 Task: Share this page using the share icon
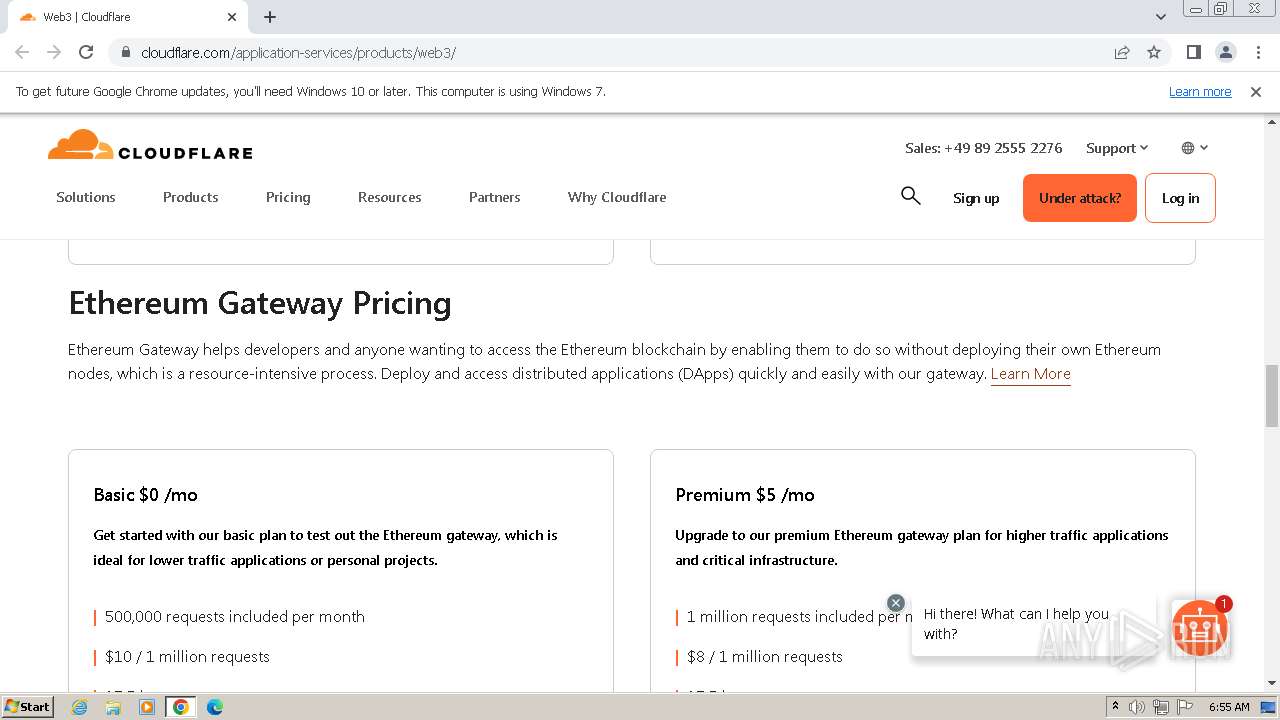[x=1122, y=52]
